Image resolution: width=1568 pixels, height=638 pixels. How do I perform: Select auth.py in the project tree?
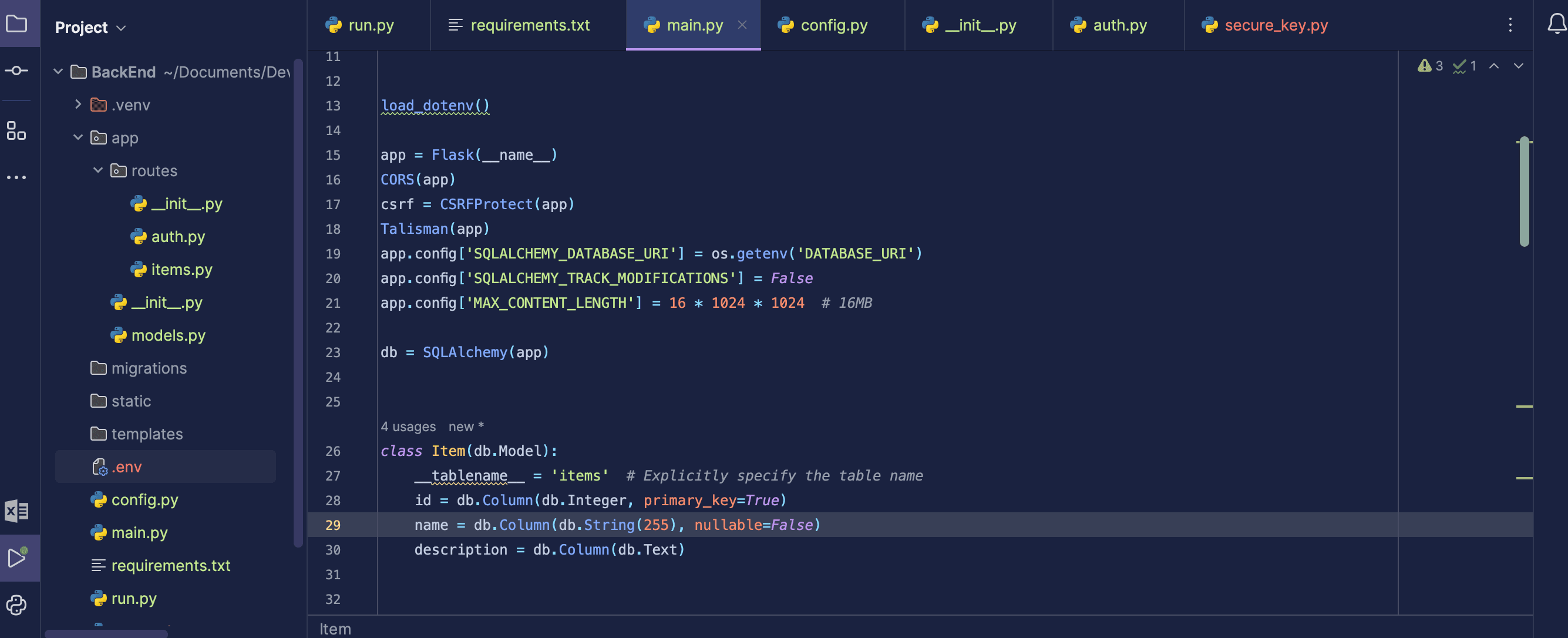[x=167, y=236]
